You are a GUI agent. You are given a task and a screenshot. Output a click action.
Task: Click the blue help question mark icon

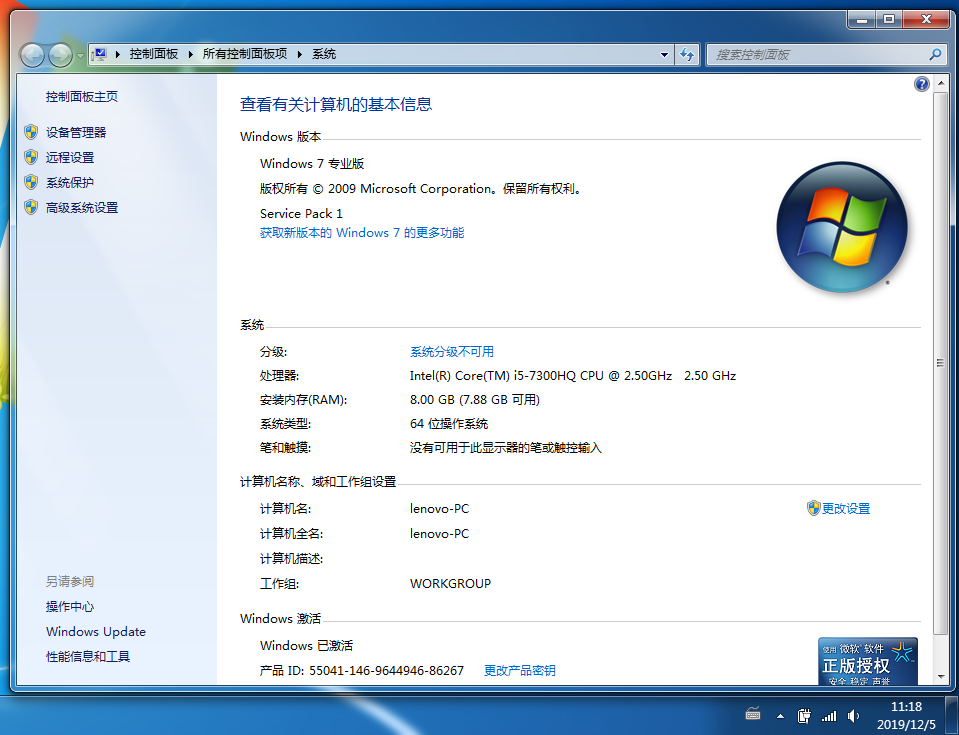(922, 85)
